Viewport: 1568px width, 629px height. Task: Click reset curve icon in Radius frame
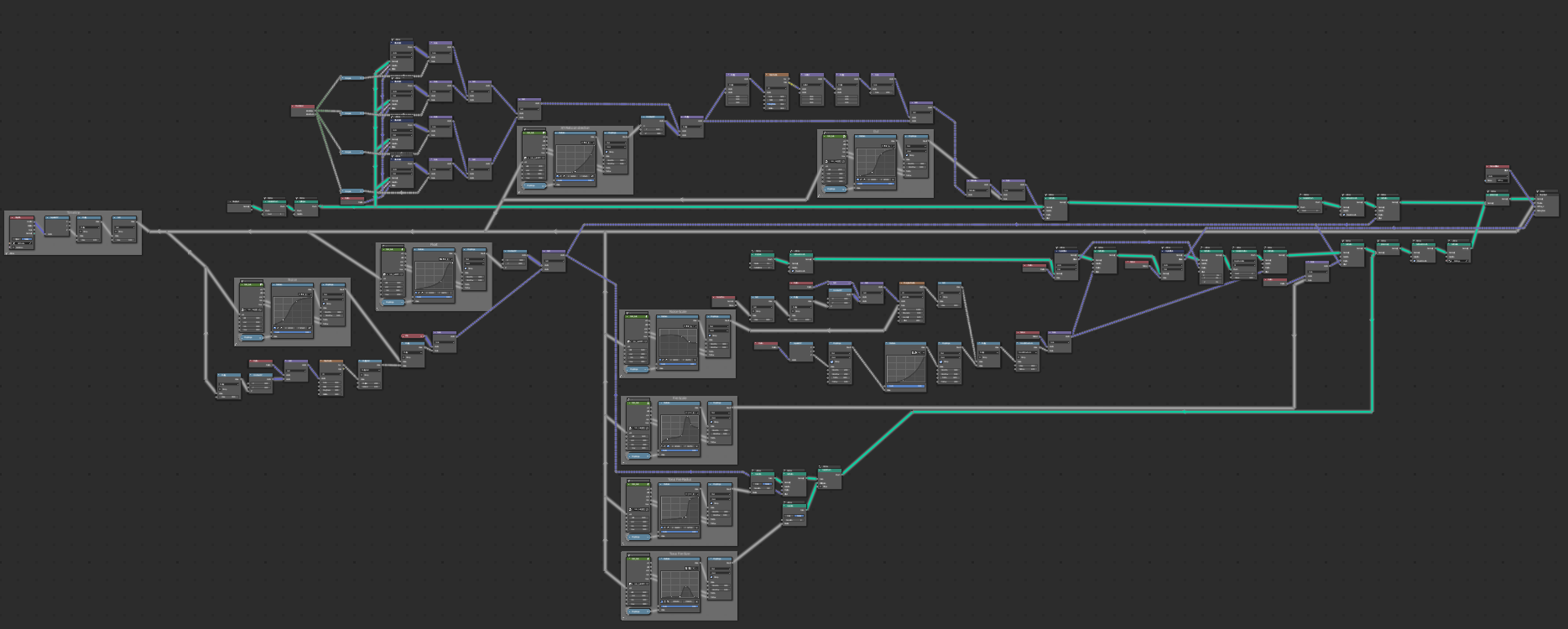[x=309, y=328]
